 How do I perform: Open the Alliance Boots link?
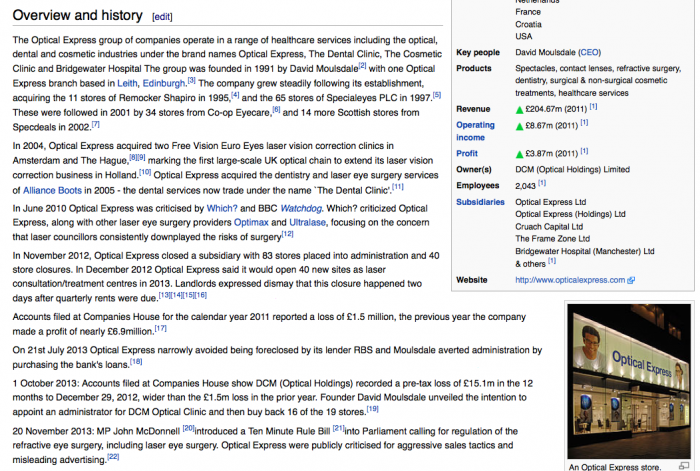(52, 191)
